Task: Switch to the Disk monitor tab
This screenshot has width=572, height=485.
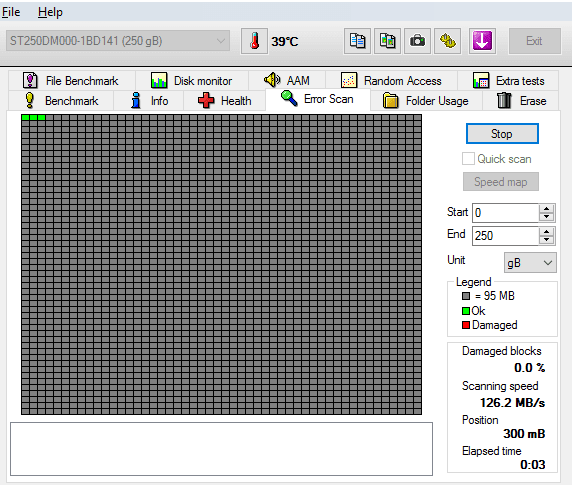Action: pos(192,81)
